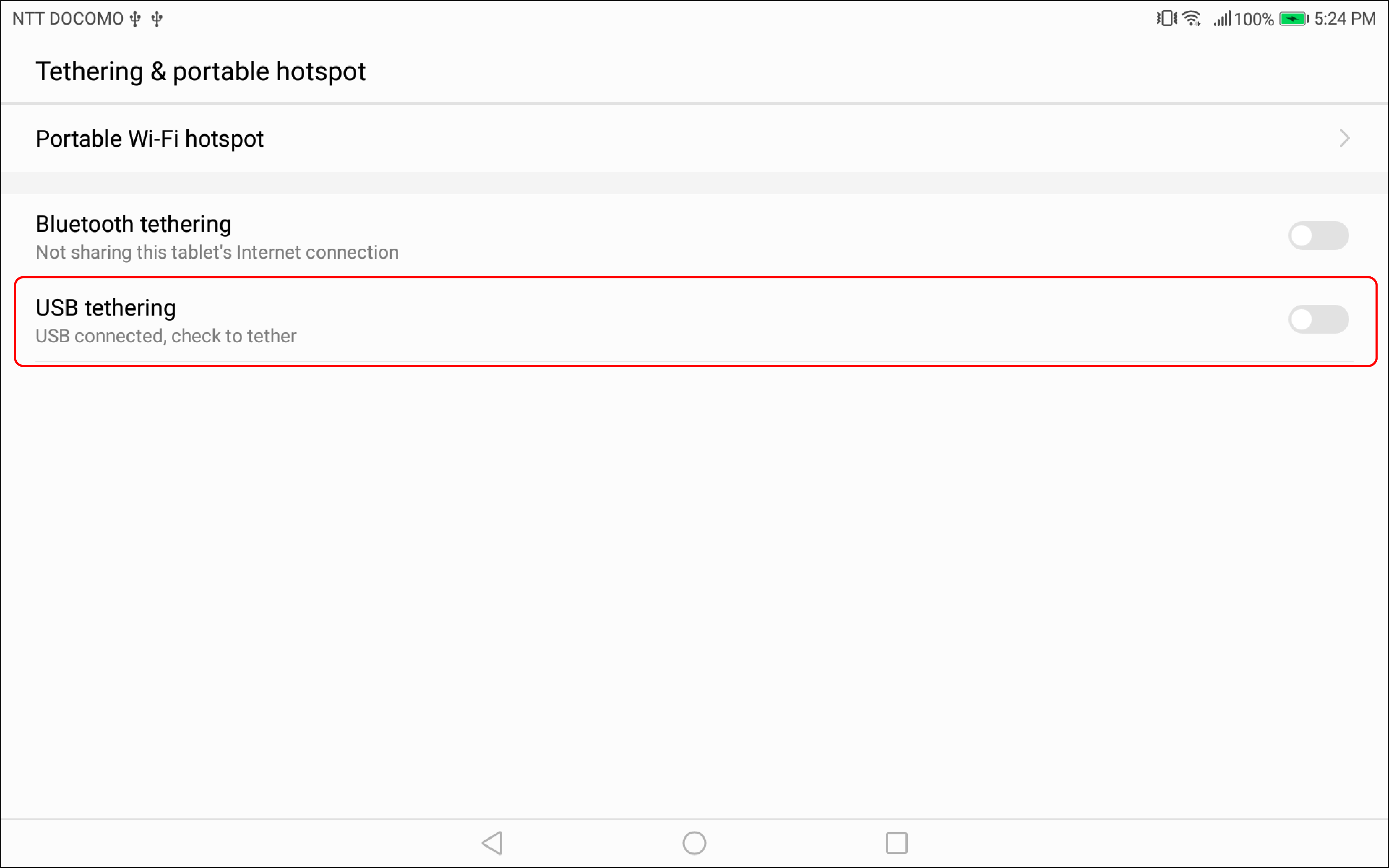The height and width of the screenshot is (868, 1389).
Task: Tap the first USB icon beside NTT DOCOMO
Action: [136, 19]
